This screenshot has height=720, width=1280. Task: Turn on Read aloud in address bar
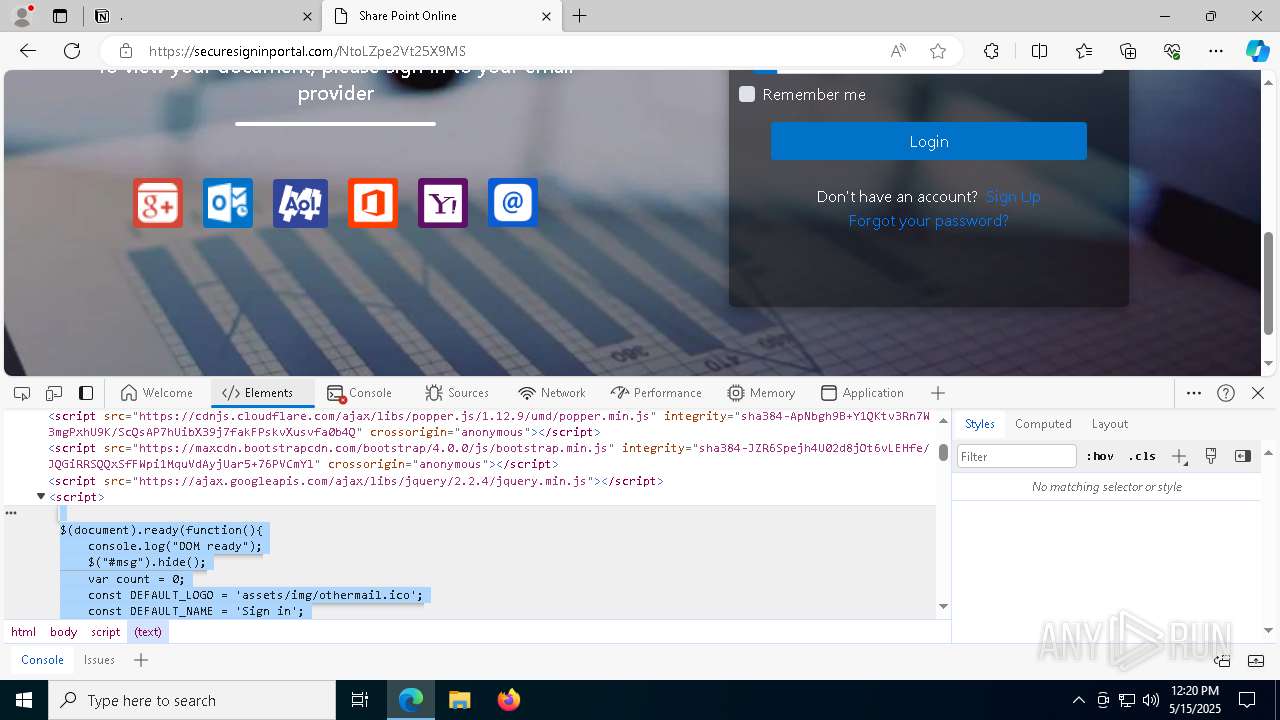click(898, 51)
